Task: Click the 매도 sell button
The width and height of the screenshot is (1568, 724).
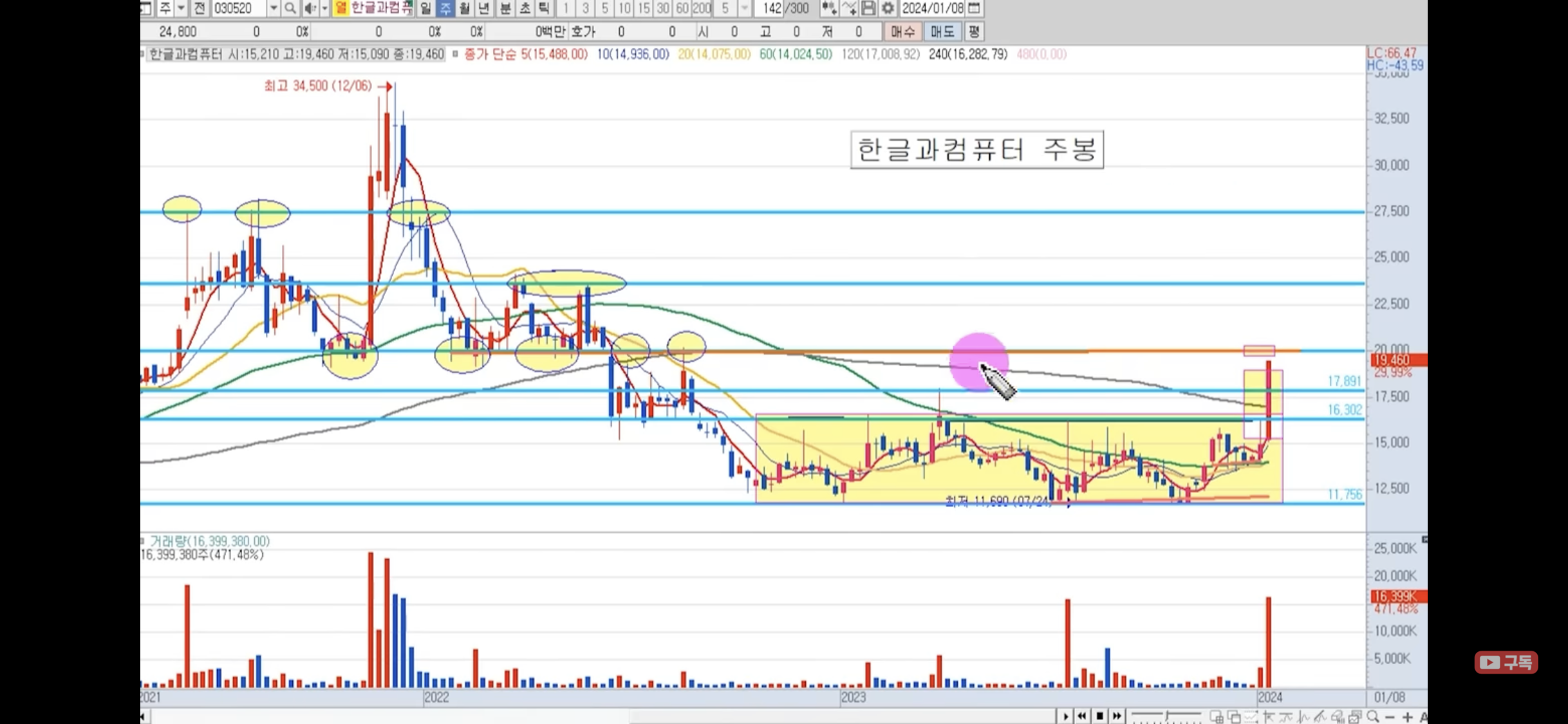Action: point(942,32)
